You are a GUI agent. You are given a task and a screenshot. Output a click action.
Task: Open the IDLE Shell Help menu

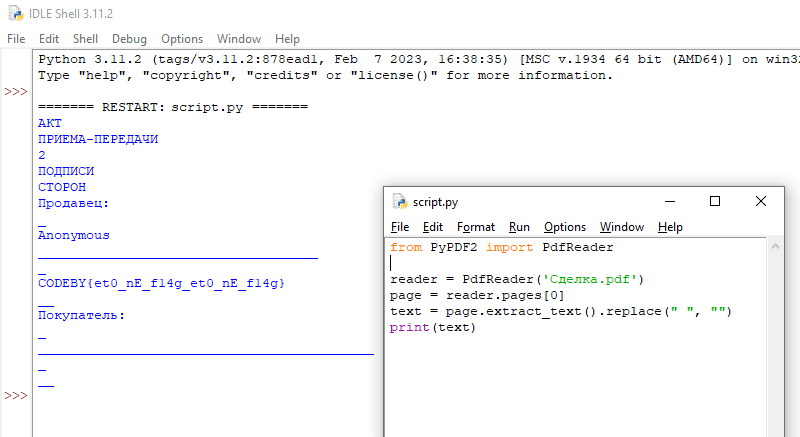(287, 39)
